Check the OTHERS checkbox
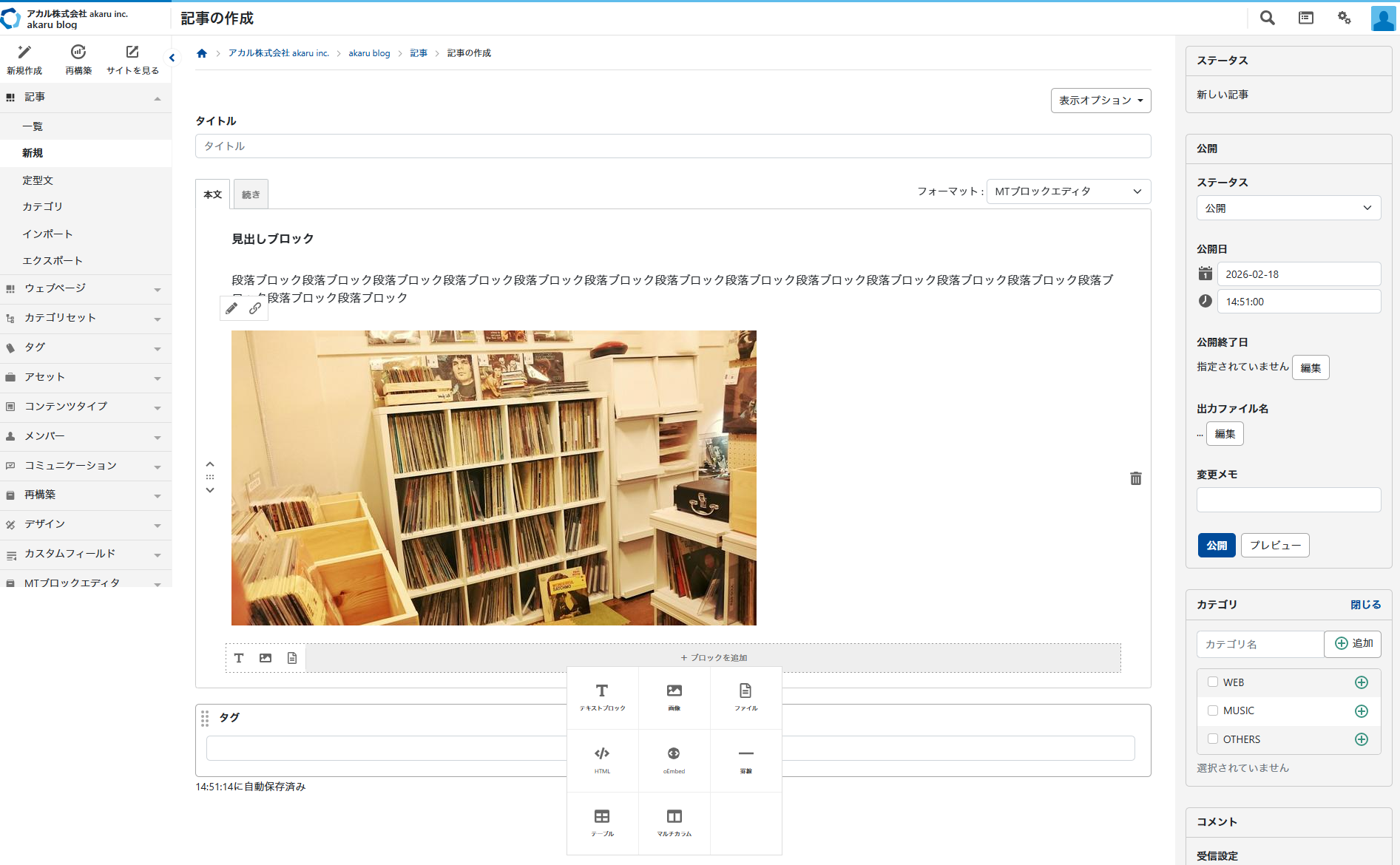The image size is (1400, 865). (1211, 739)
